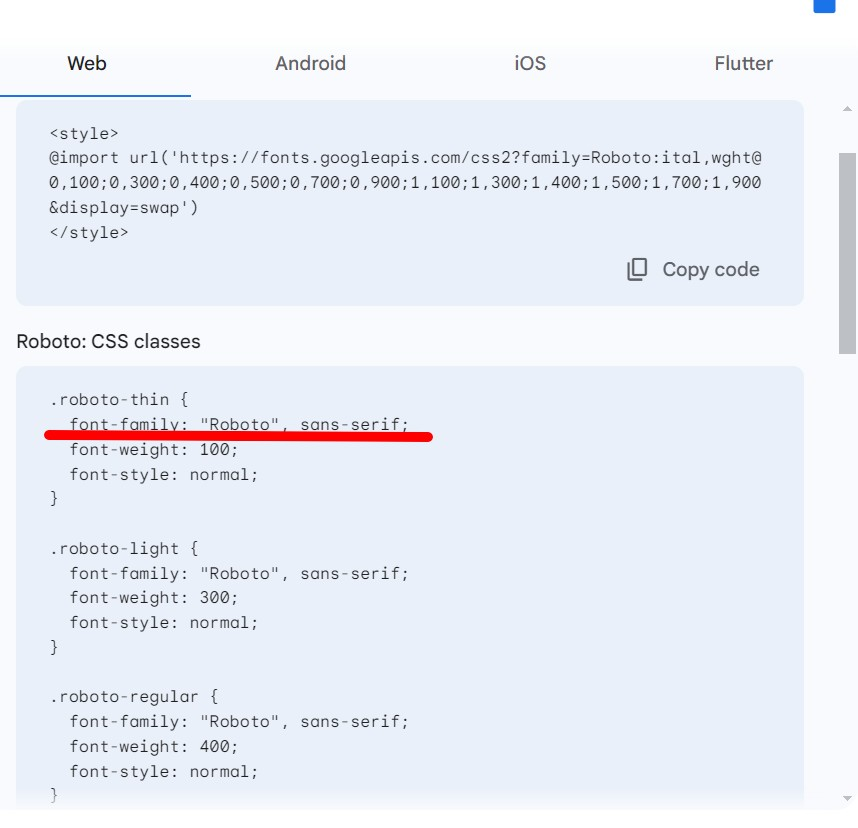Open the iOS tab
Image resolution: width=858 pixels, height=828 pixels.
click(x=530, y=63)
